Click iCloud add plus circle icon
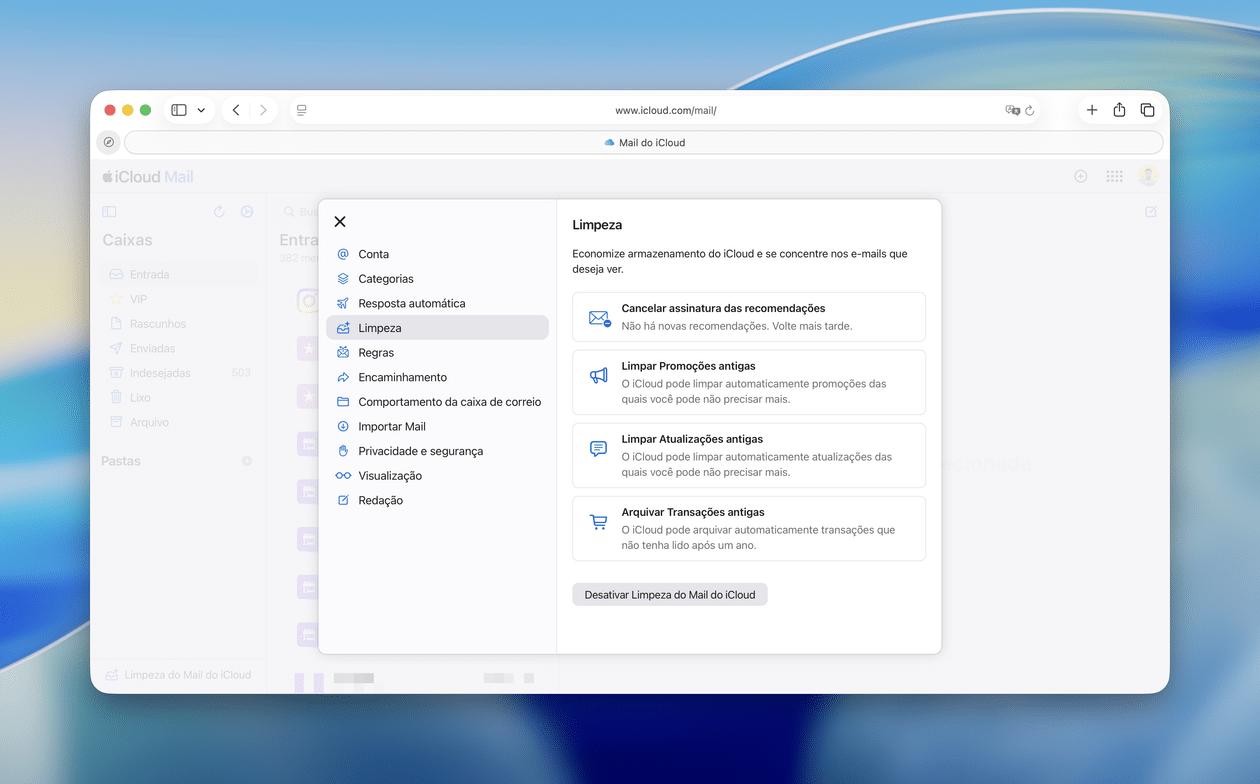 click(x=1080, y=176)
